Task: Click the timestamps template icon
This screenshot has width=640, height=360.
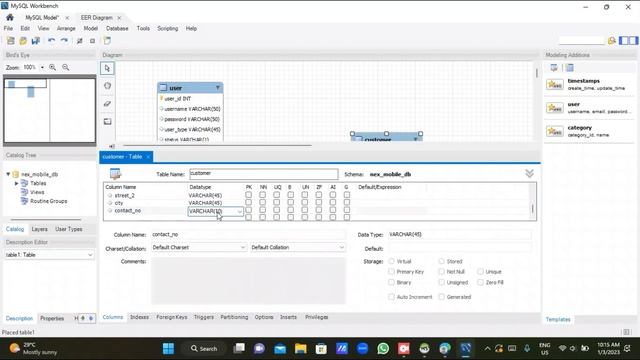Action: point(555,84)
